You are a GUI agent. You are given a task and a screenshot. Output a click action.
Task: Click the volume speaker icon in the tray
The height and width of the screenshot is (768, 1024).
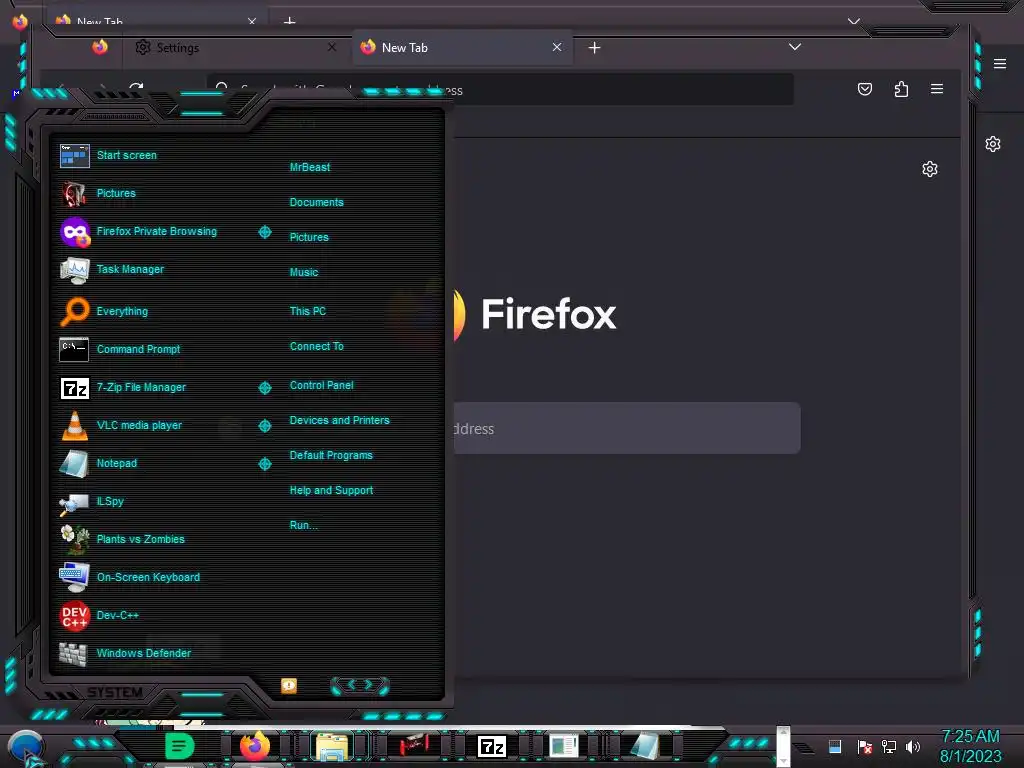tap(913, 746)
